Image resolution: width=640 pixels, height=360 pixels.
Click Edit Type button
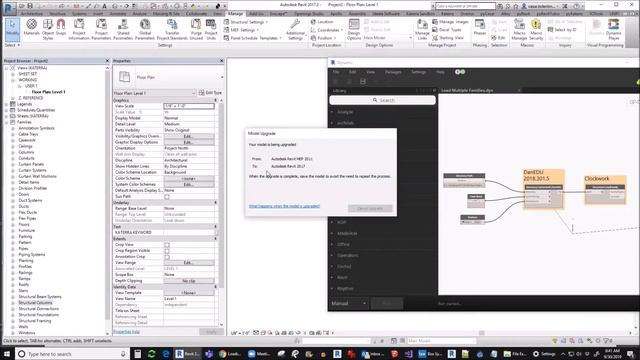coord(210,93)
